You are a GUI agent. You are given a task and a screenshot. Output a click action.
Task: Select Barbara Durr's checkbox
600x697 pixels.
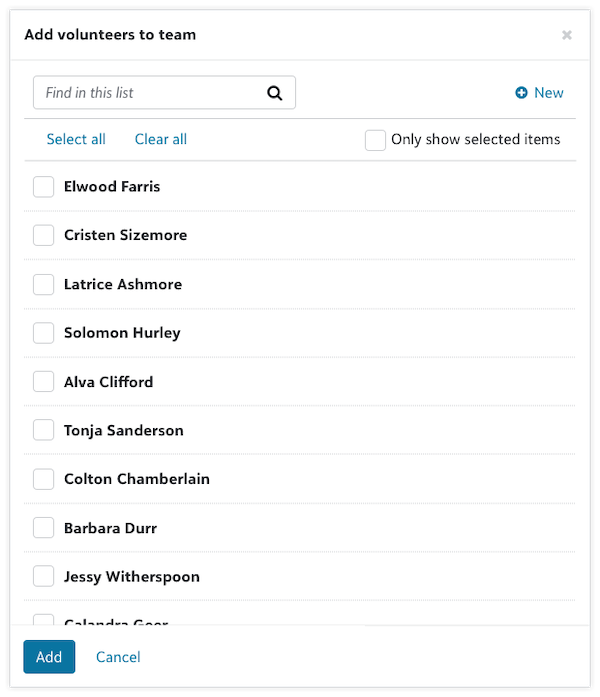point(44,528)
